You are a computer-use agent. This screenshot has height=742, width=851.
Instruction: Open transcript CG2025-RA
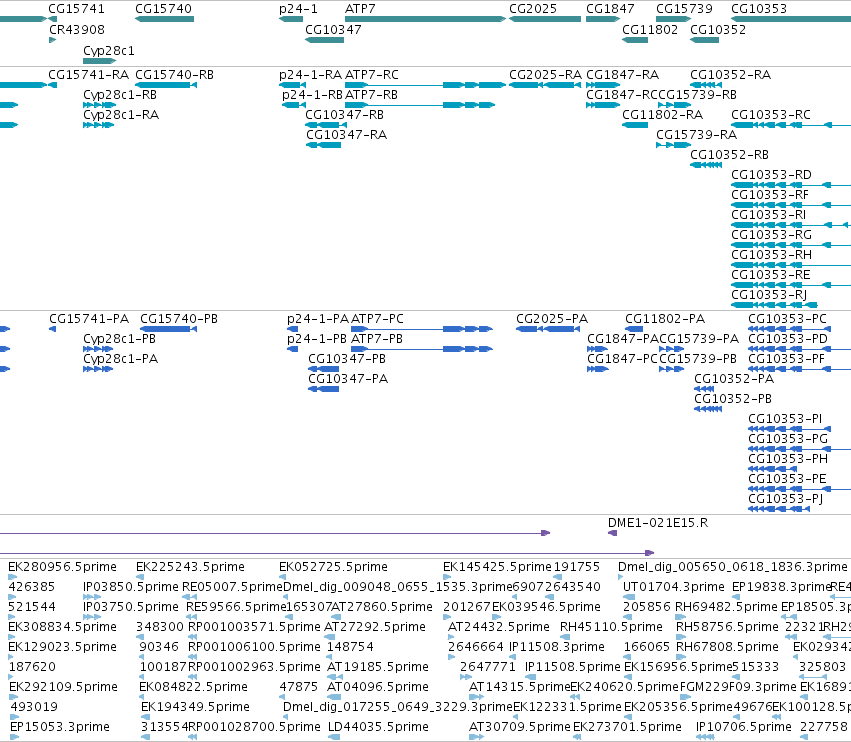pos(545,85)
